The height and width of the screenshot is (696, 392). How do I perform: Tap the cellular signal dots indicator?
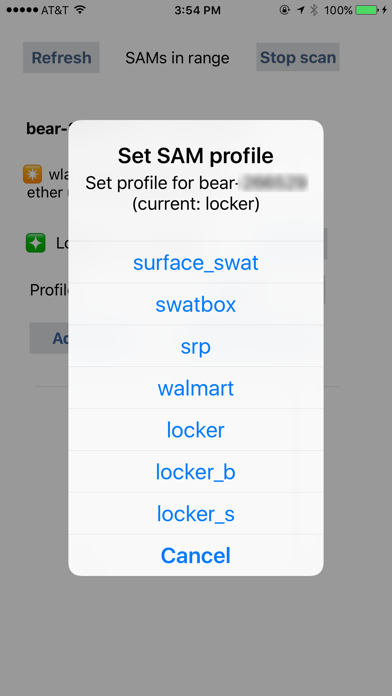(x=22, y=10)
